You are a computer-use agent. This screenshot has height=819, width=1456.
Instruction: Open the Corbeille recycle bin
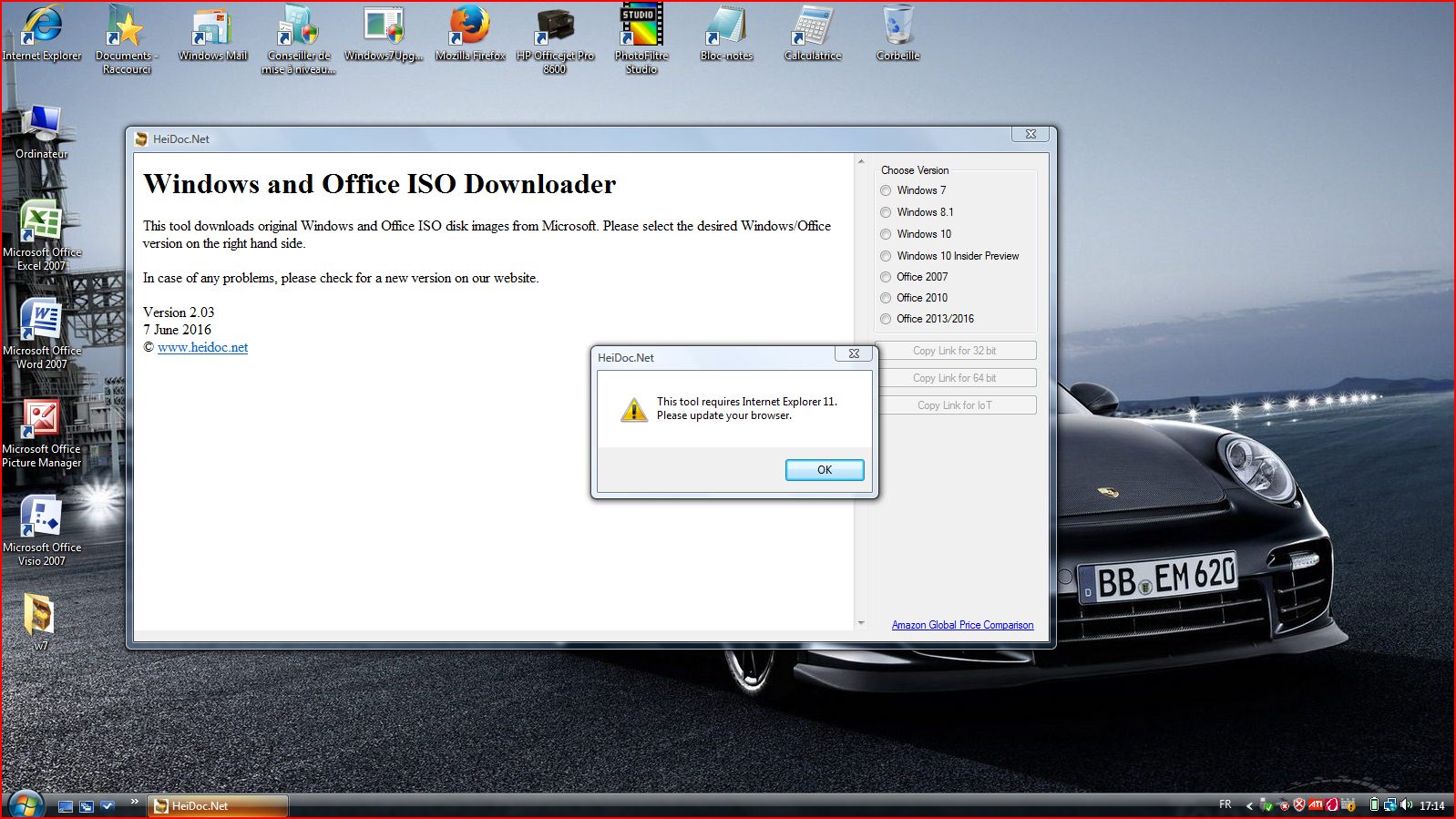pyautogui.click(x=897, y=28)
